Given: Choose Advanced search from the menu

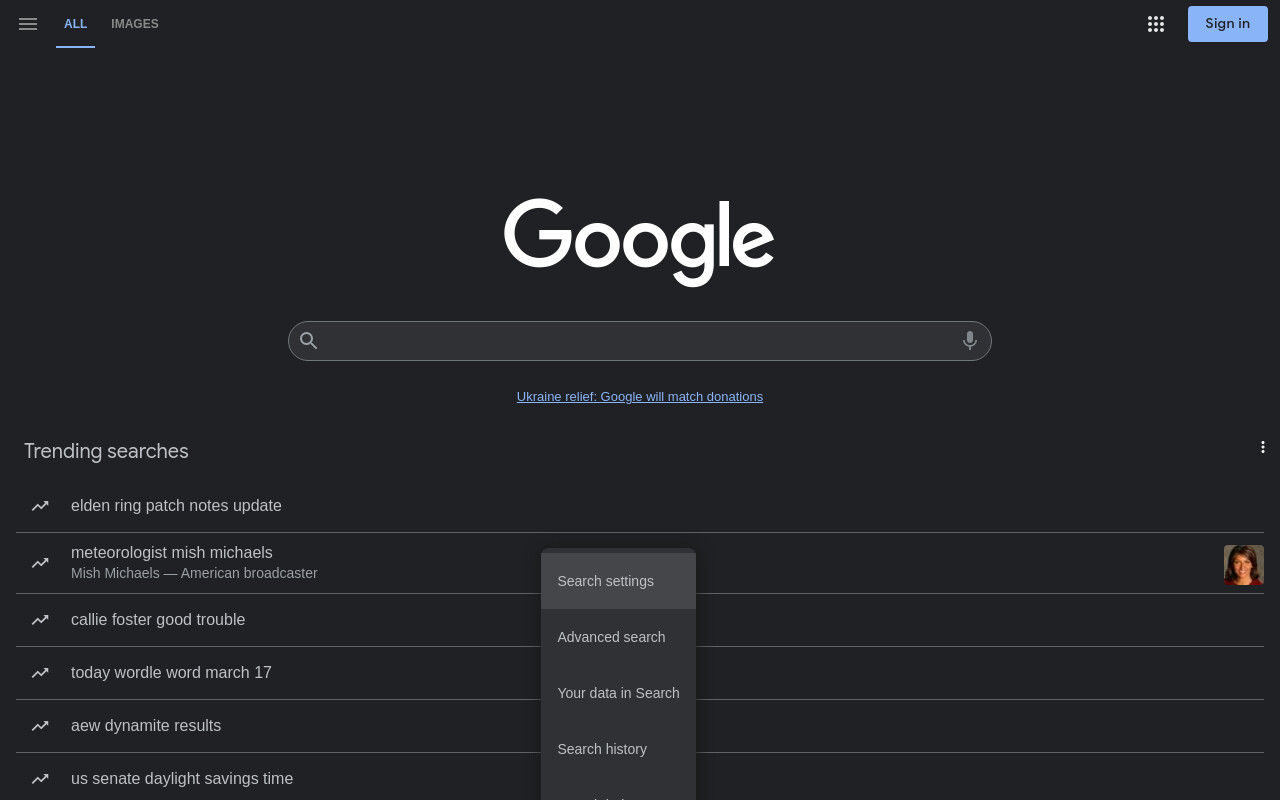Looking at the screenshot, I should pos(618,637).
